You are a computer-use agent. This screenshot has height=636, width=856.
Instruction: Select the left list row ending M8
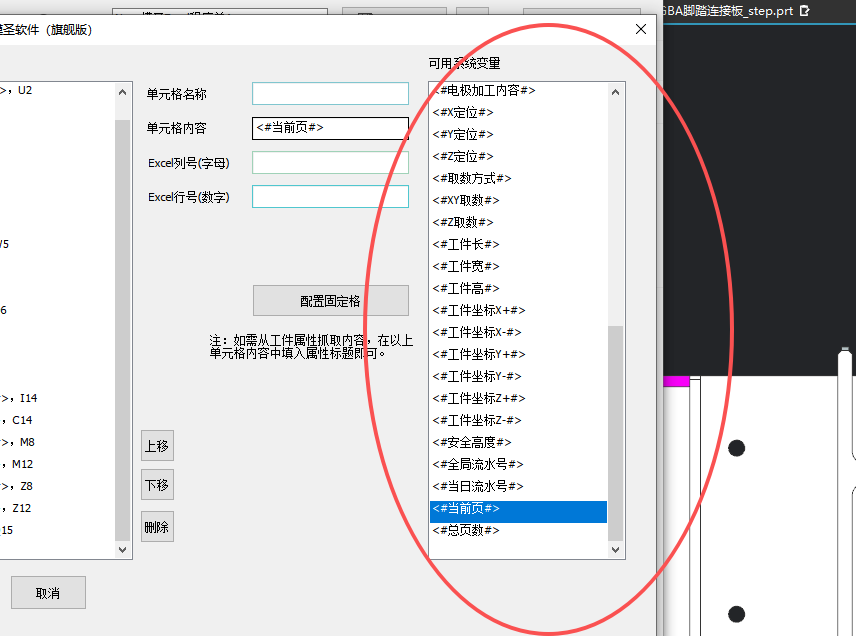57,442
